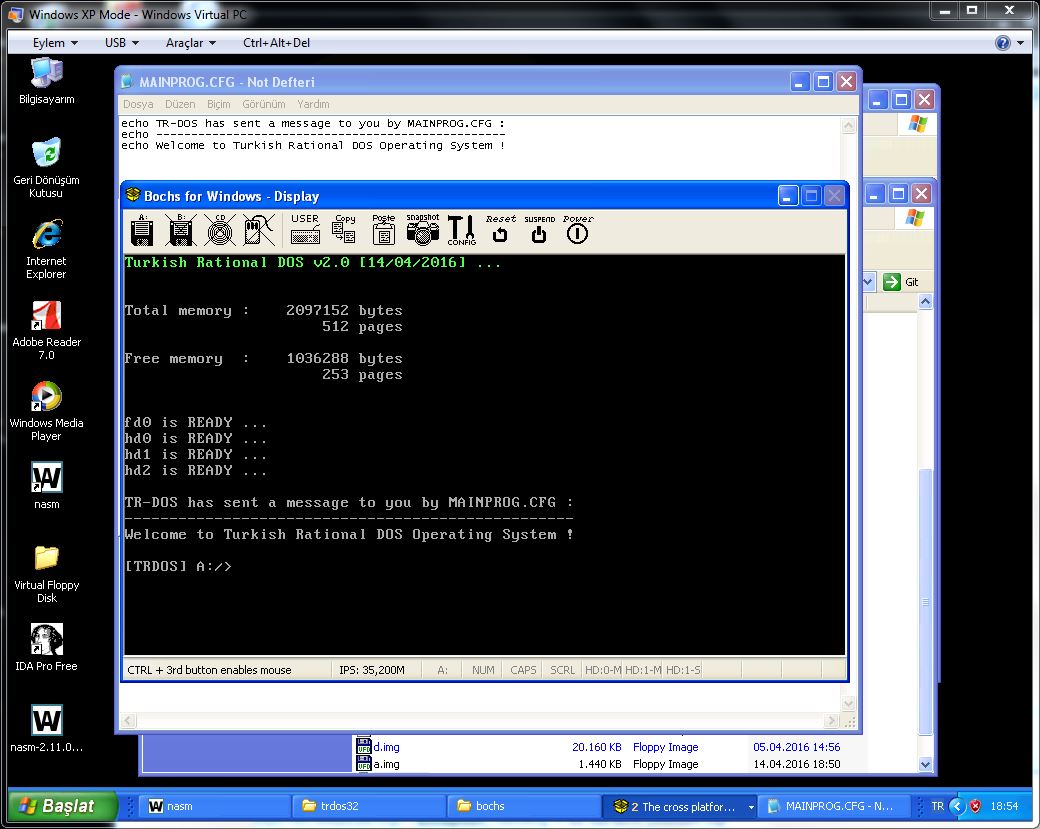
Task: Click scroll left arrow in Notepad
Action: (x=129, y=721)
